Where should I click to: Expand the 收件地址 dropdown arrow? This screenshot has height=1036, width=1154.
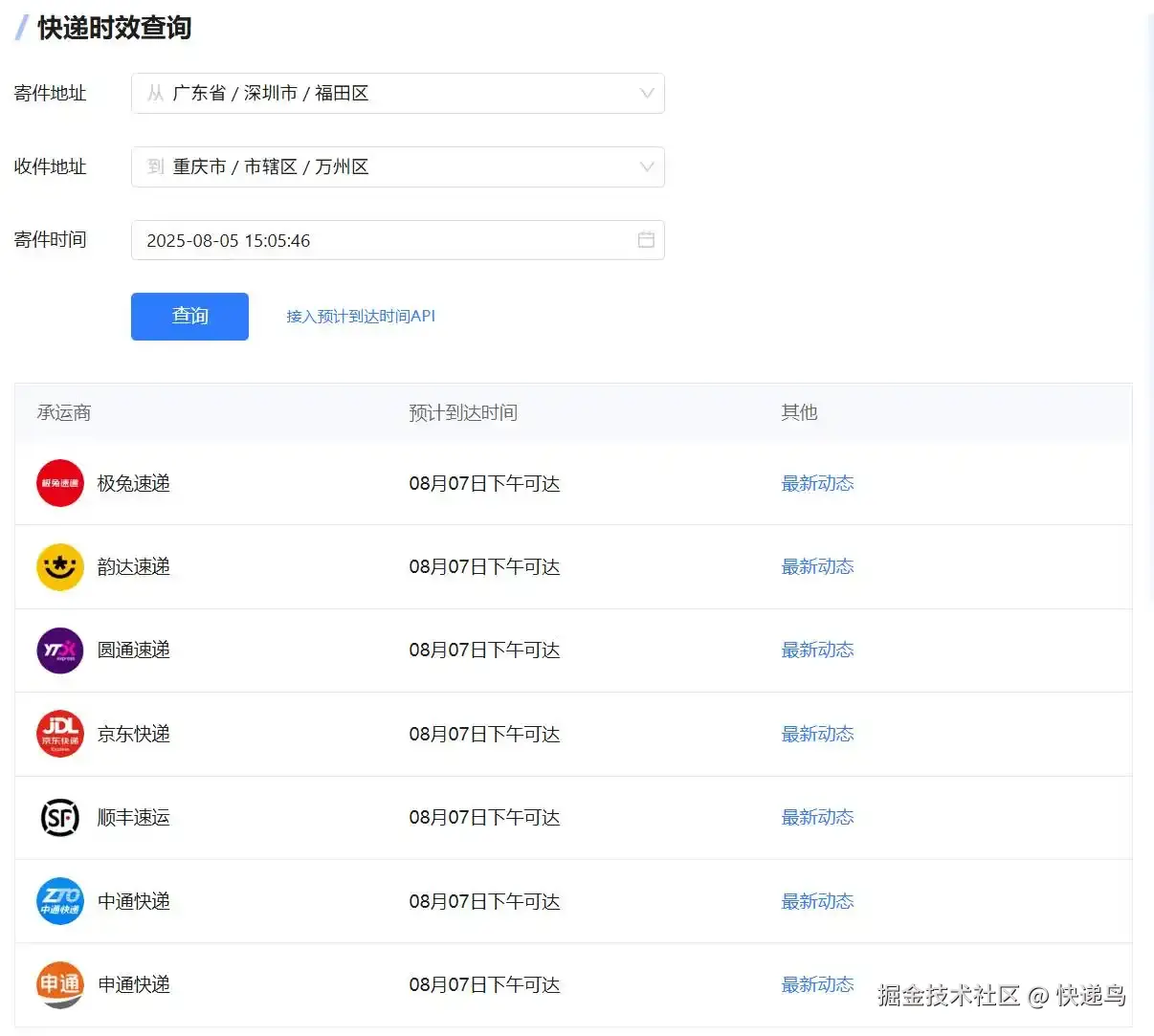pyautogui.click(x=647, y=166)
